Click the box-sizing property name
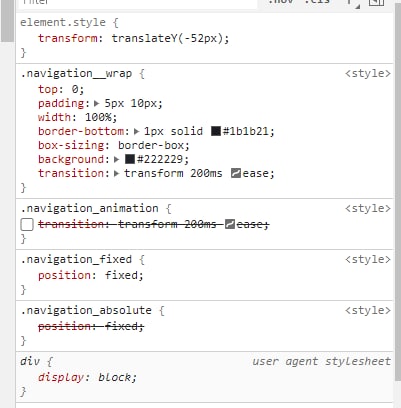The height and width of the screenshot is (408, 401). click(71, 145)
